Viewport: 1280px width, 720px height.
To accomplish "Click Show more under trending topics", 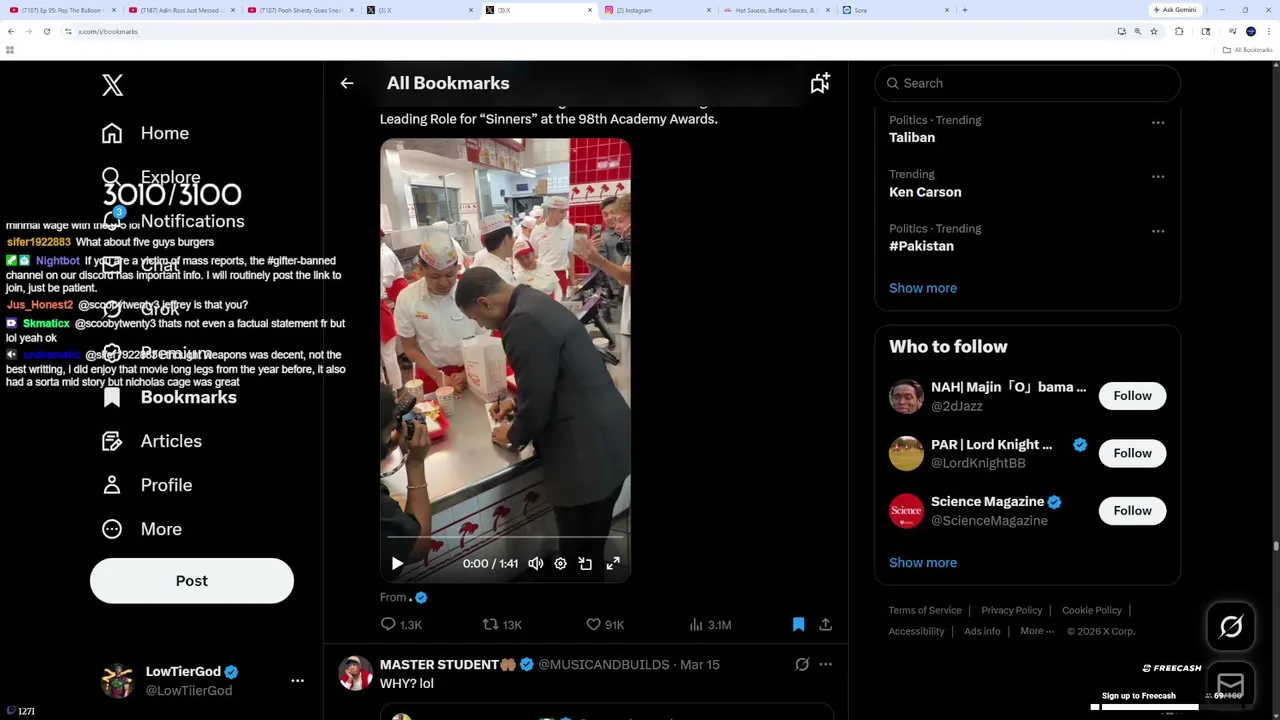I will click(x=923, y=288).
